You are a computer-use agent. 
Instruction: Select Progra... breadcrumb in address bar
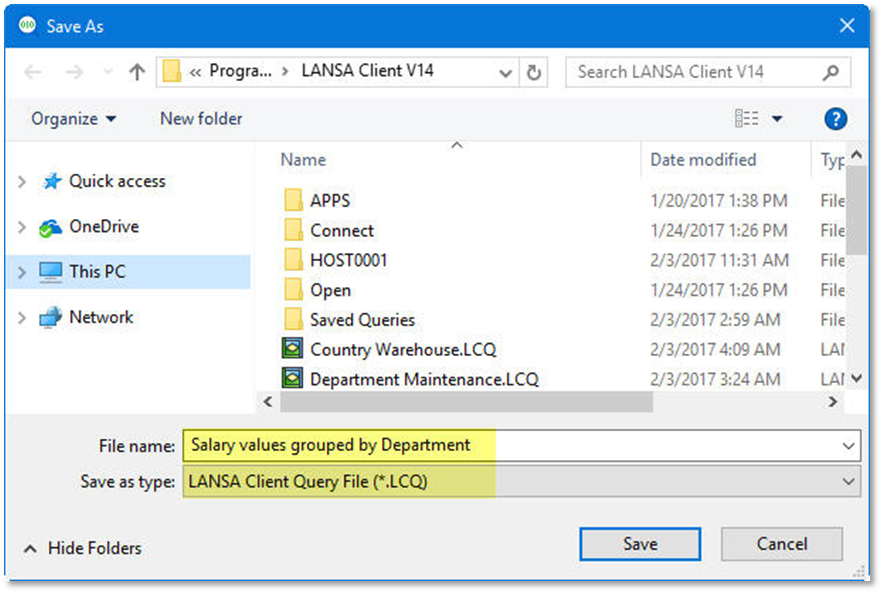click(x=240, y=71)
